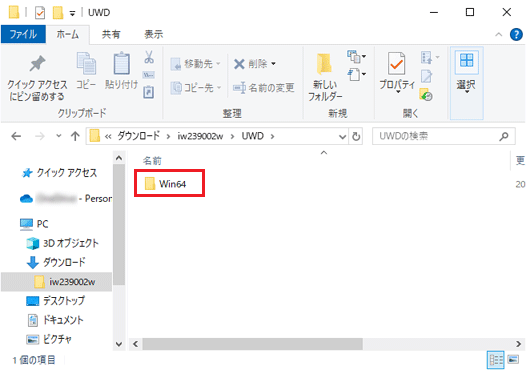Screen dimensions: 526x370
Task: Open Properties (プロパティ) button
Action: [x=397, y=73]
